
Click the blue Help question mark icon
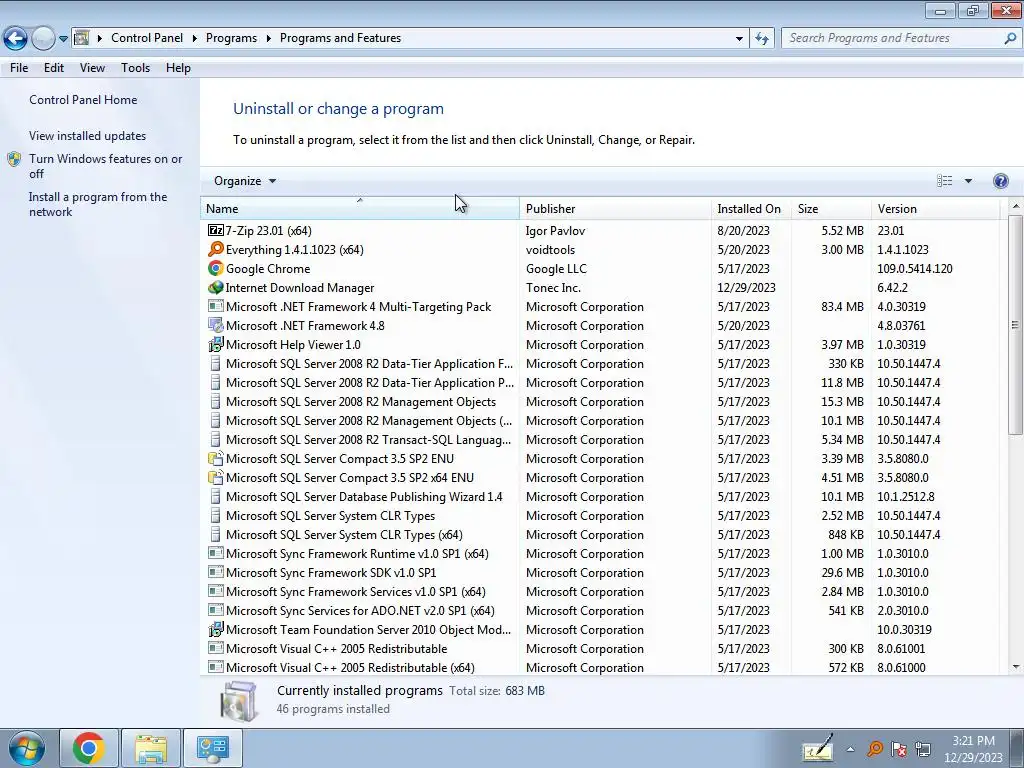pyautogui.click(x=1000, y=181)
